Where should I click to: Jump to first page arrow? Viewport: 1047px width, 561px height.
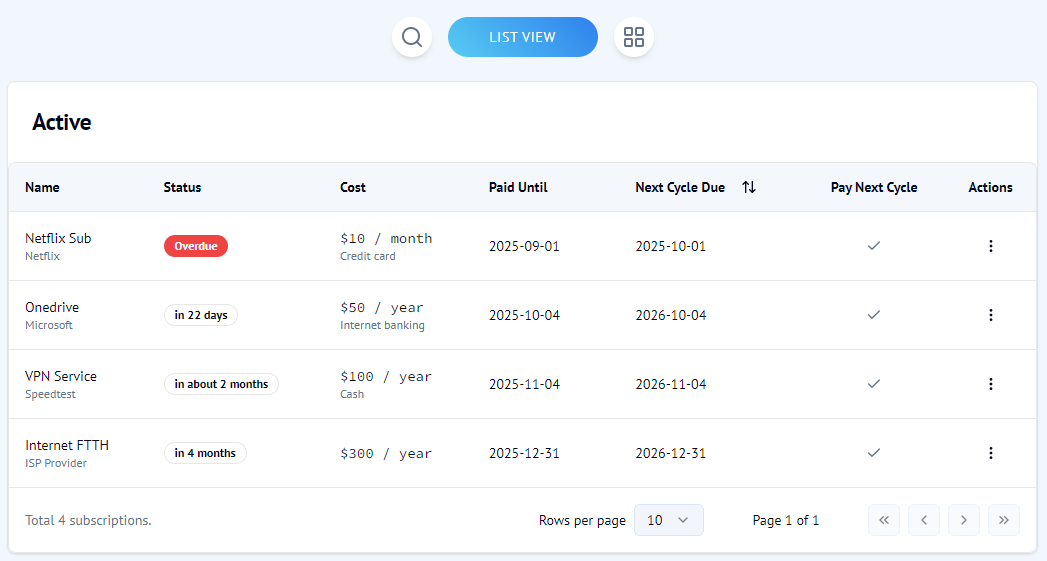click(x=883, y=520)
